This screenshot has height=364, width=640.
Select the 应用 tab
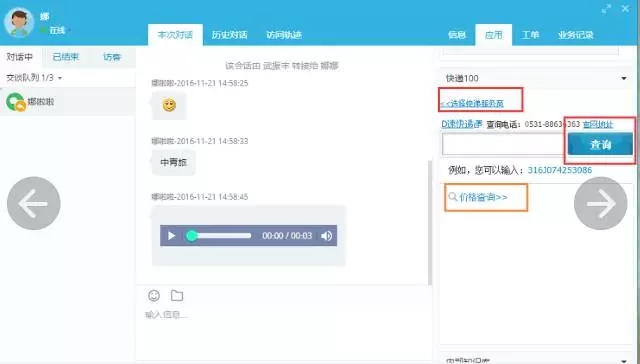pyautogui.click(x=493, y=35)
